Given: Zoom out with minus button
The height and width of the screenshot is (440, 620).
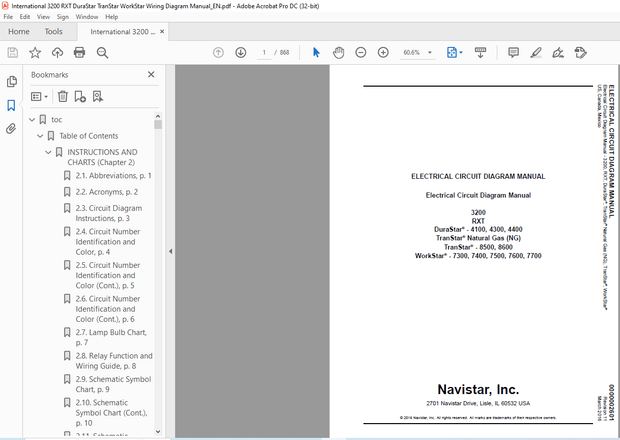Looking at the screenshot, I should 361,53.
